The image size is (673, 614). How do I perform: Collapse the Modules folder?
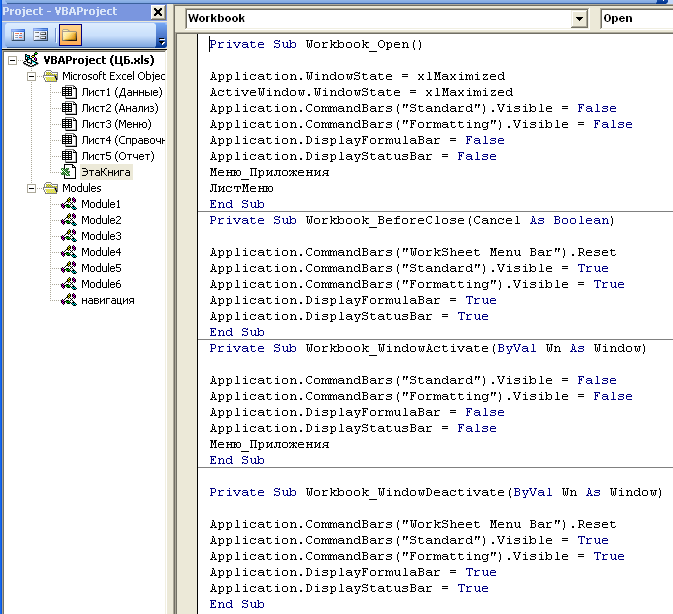click(31, 188)
